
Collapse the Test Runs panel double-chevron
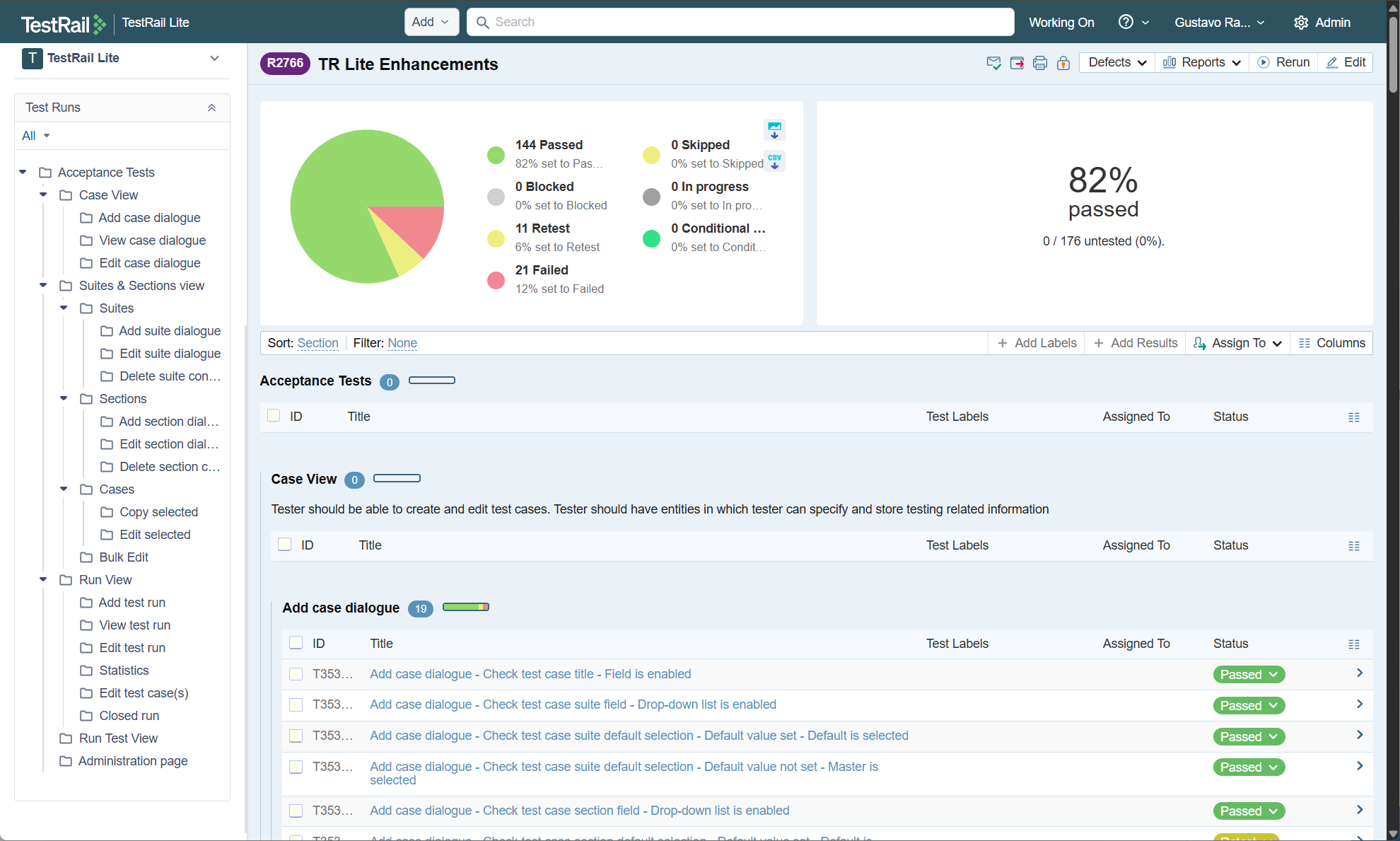pyautogui.click(x=211, y=108)
